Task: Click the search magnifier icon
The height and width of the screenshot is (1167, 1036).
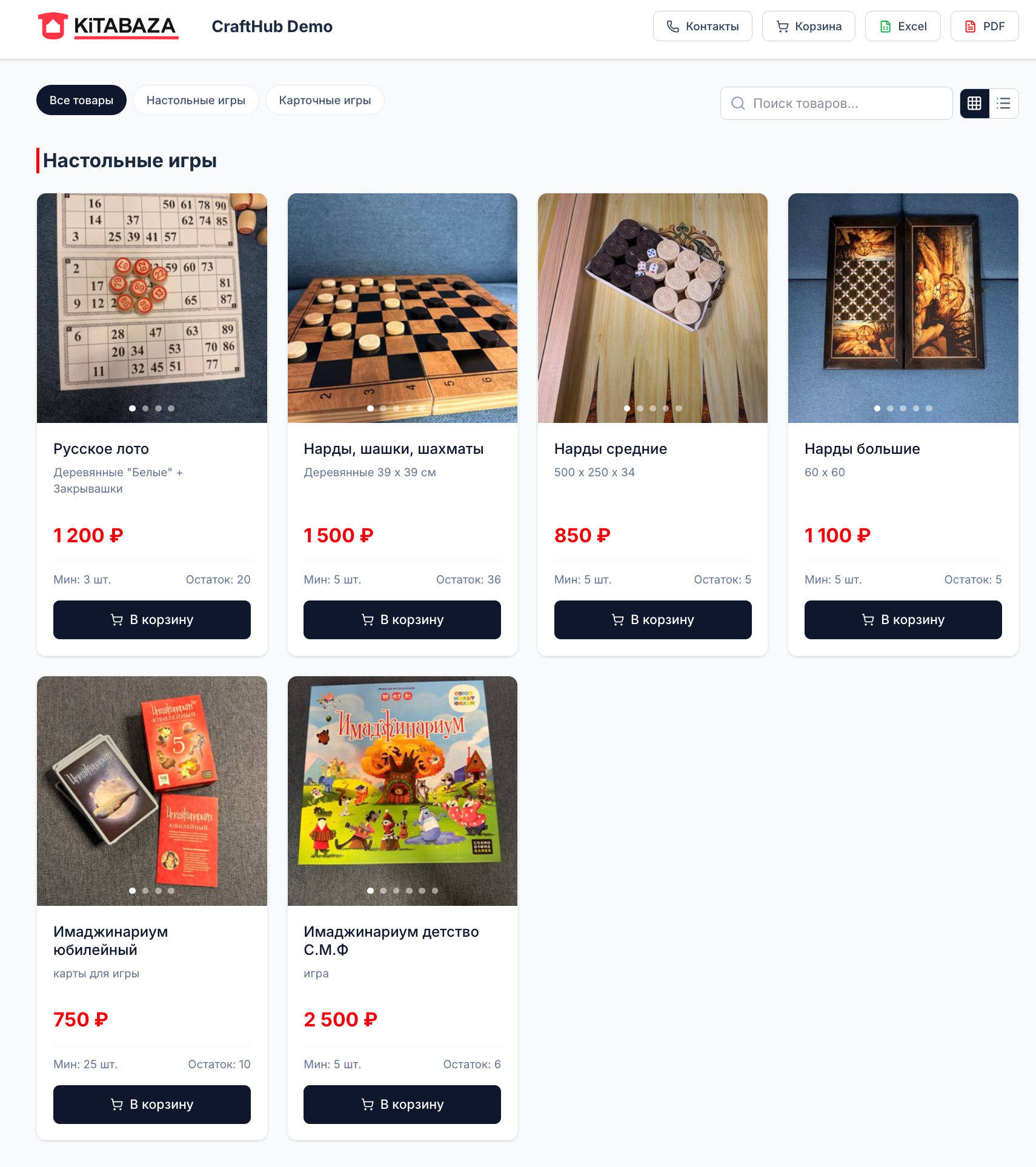Action: [738, 104]
